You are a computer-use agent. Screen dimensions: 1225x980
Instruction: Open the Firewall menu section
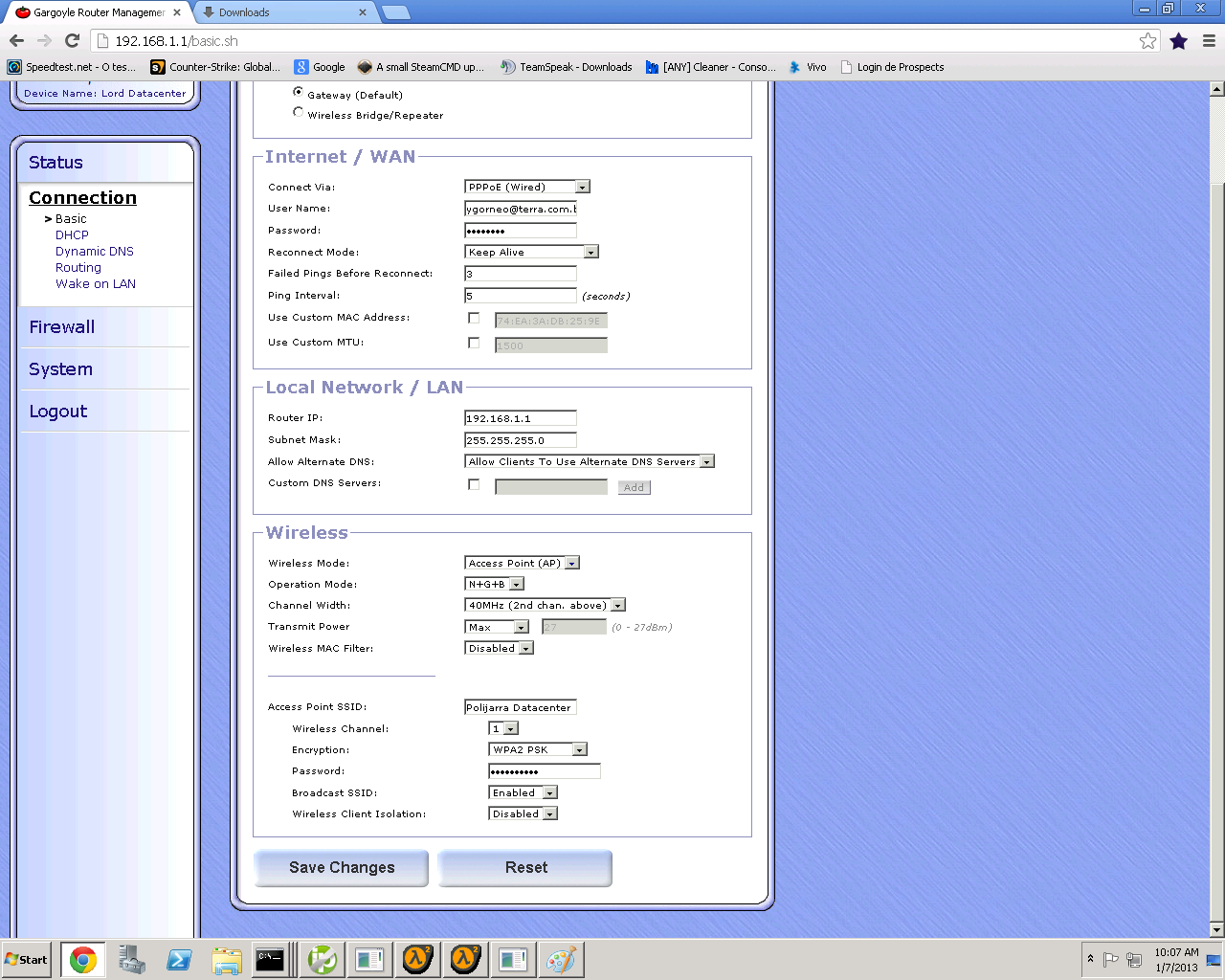click(61, 327)
